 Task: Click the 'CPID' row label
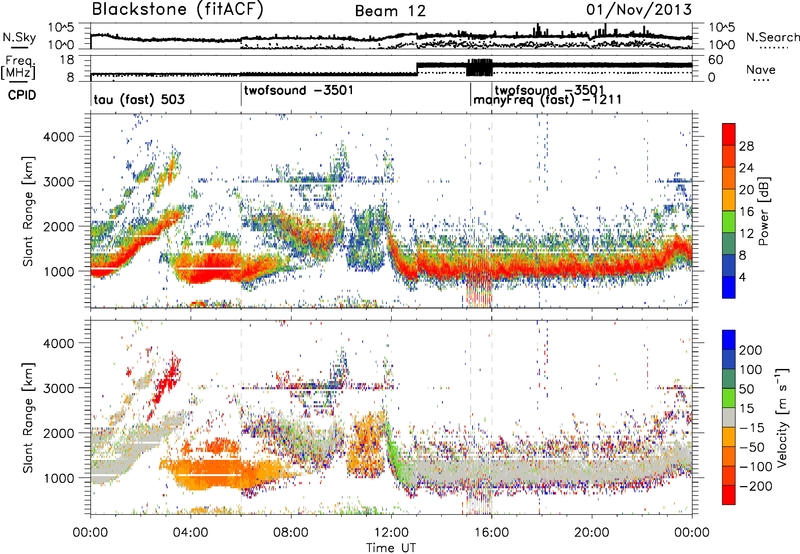point(22,95)
